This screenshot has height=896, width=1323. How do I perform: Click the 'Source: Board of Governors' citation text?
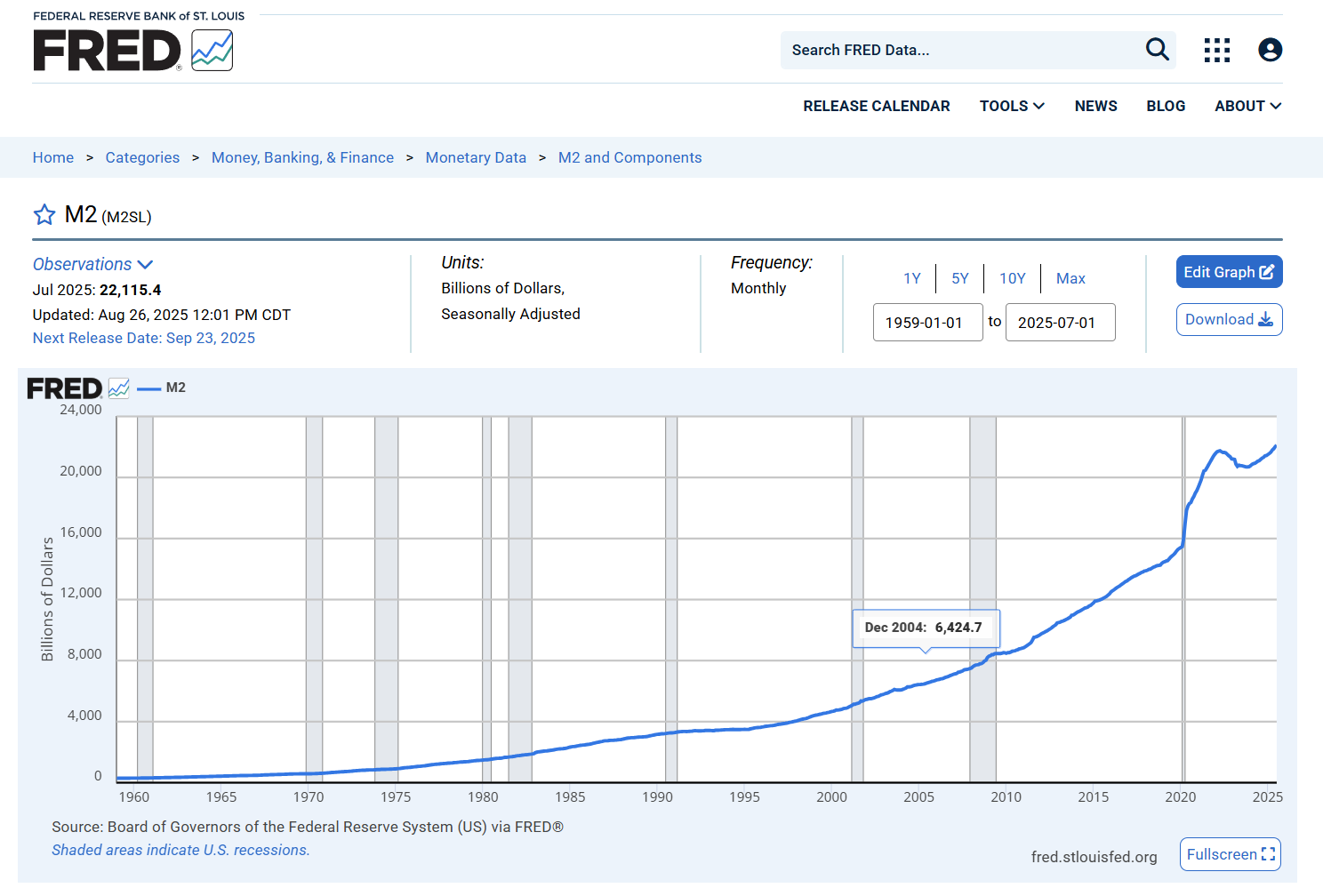click(308, 827)
